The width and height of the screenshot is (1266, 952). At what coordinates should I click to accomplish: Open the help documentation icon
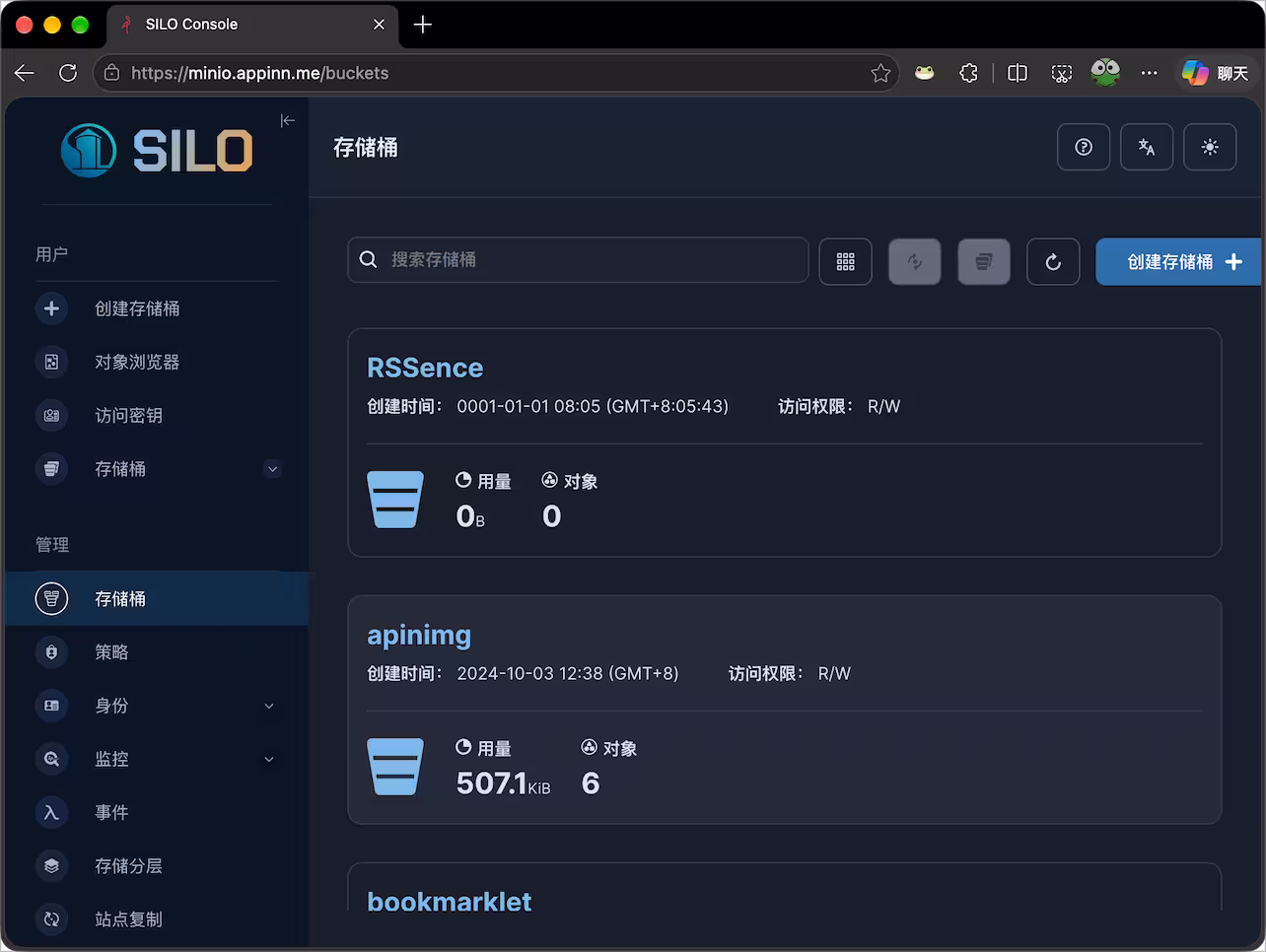click(1084, 147)
